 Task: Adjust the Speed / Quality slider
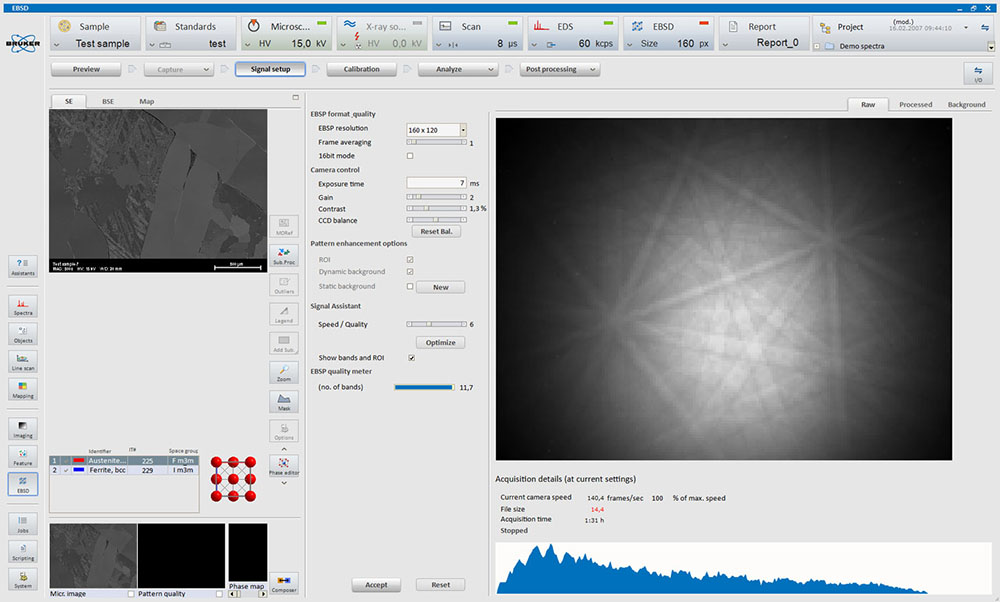(x=430, y=324)
